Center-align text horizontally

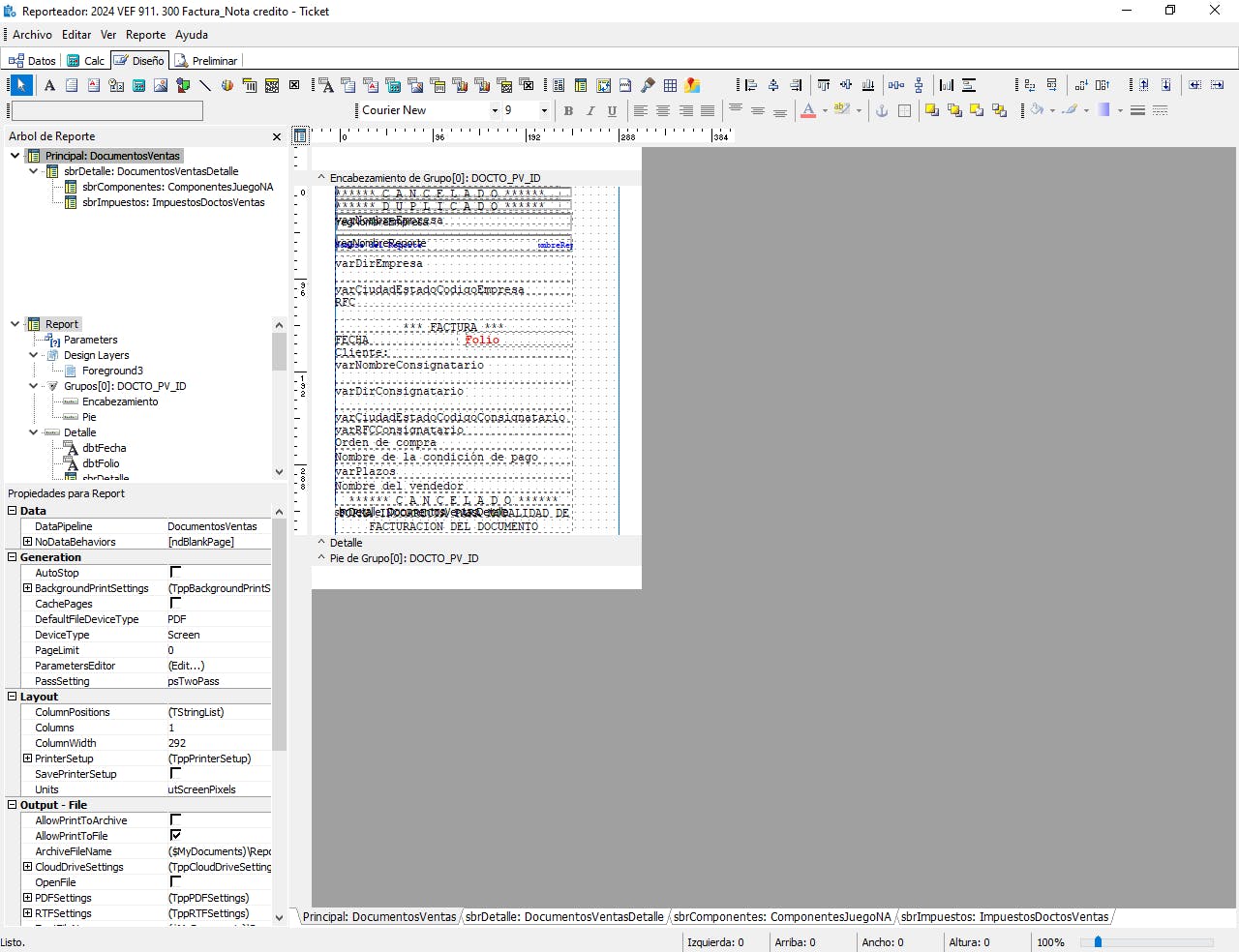tap(663, 111)
